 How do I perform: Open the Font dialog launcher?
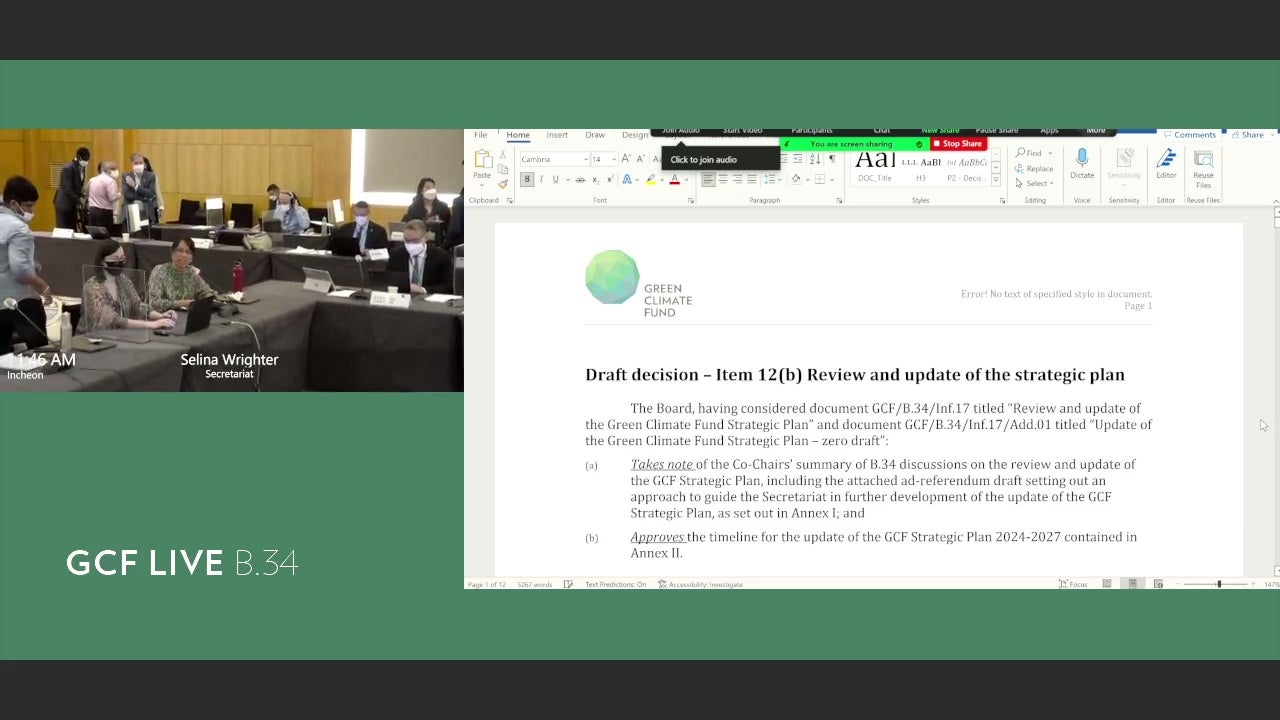pyautogui.click(x=690, y=200)
